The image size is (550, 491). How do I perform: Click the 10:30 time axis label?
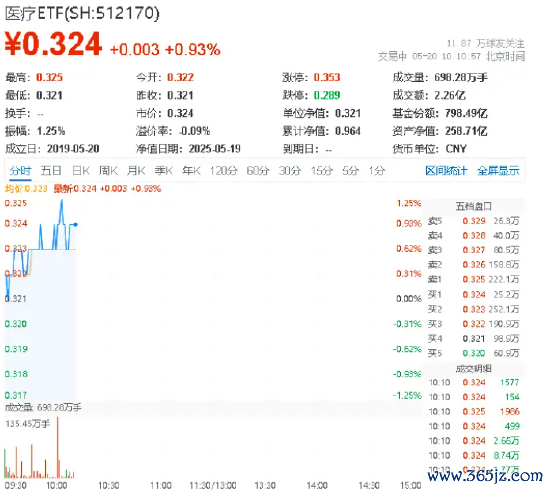(109, 485)
